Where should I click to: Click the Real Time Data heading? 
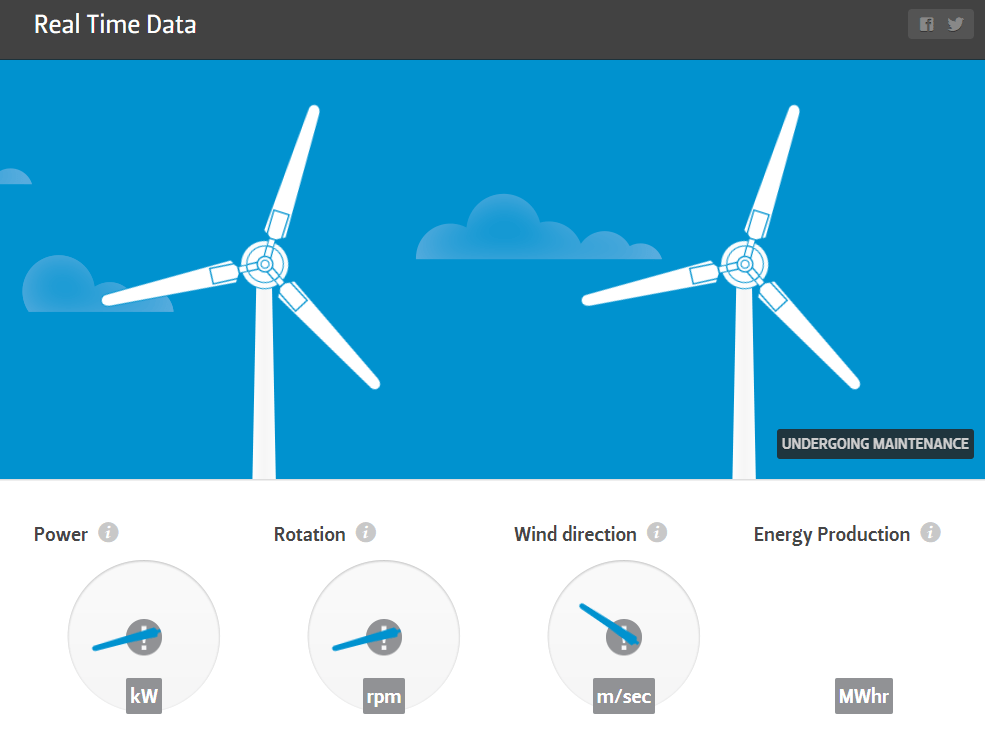point(115,25)
